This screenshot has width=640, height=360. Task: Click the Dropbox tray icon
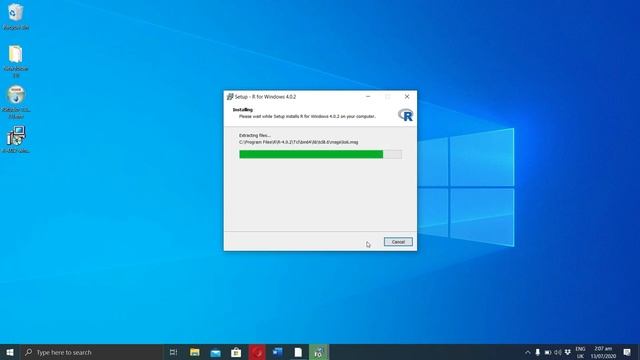[568, 352]
